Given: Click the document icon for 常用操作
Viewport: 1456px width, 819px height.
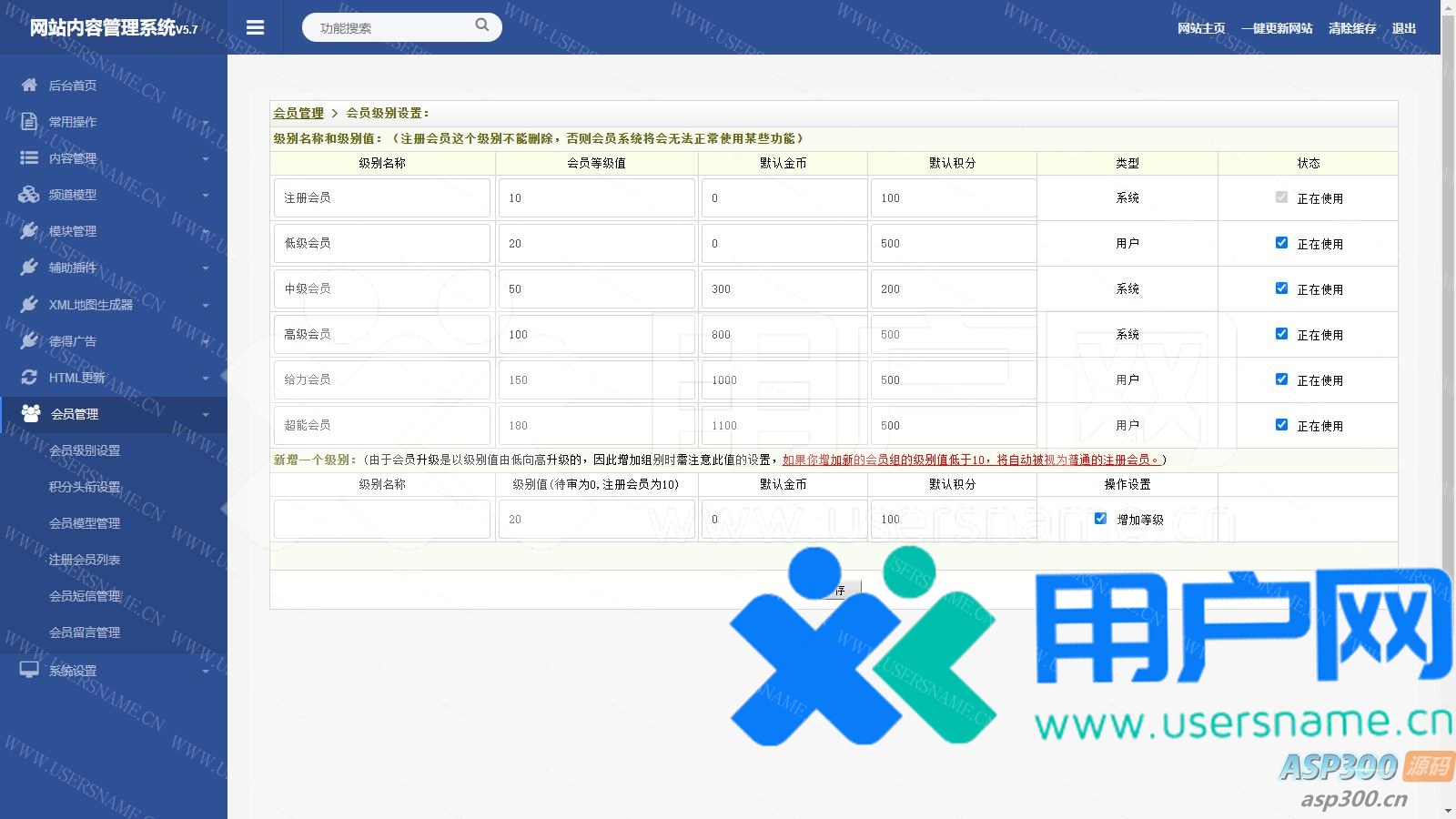Looking at the screenshot, I should [29, 121].
